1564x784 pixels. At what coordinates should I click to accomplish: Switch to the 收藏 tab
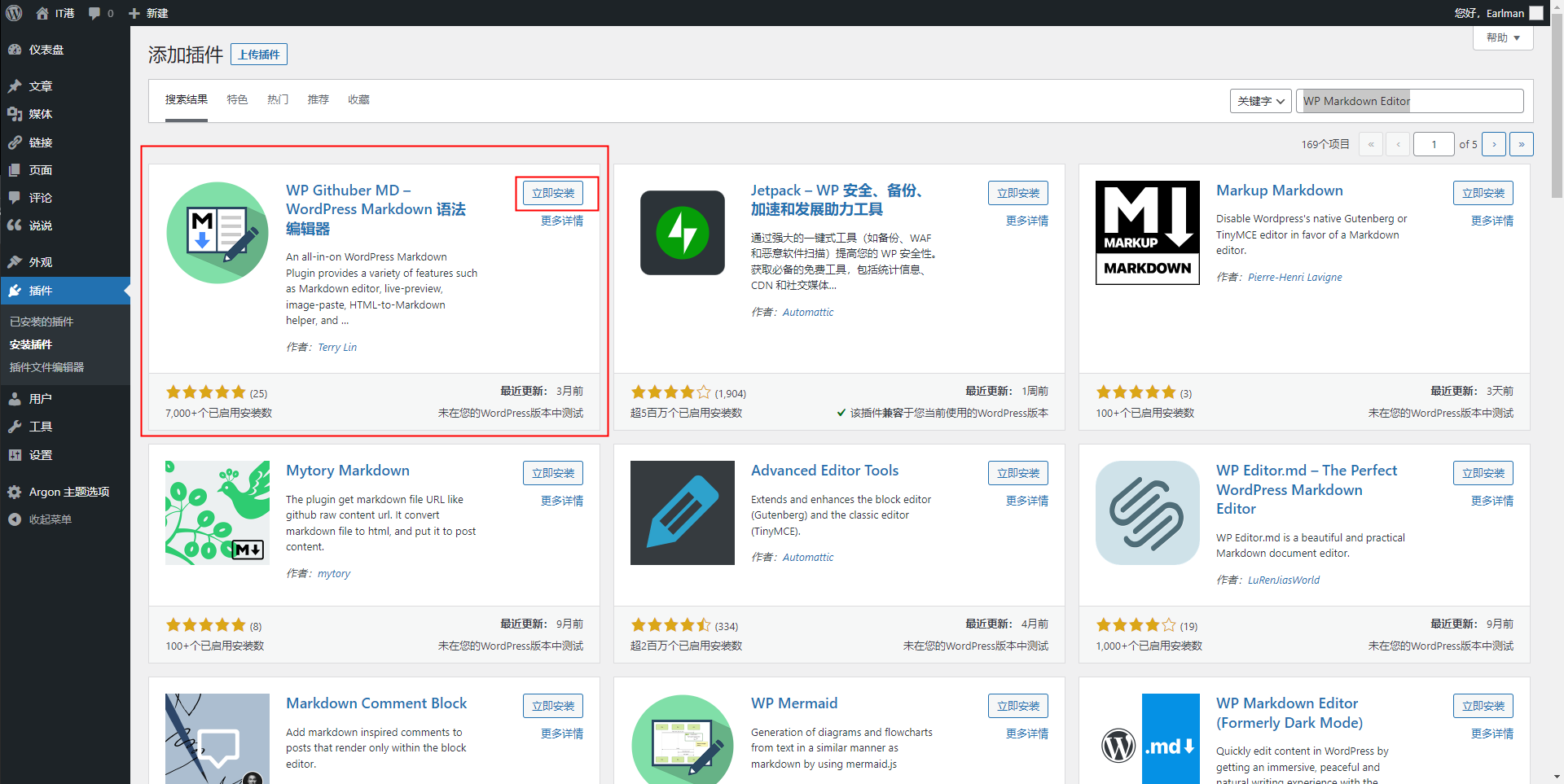(x=358, y=99)
